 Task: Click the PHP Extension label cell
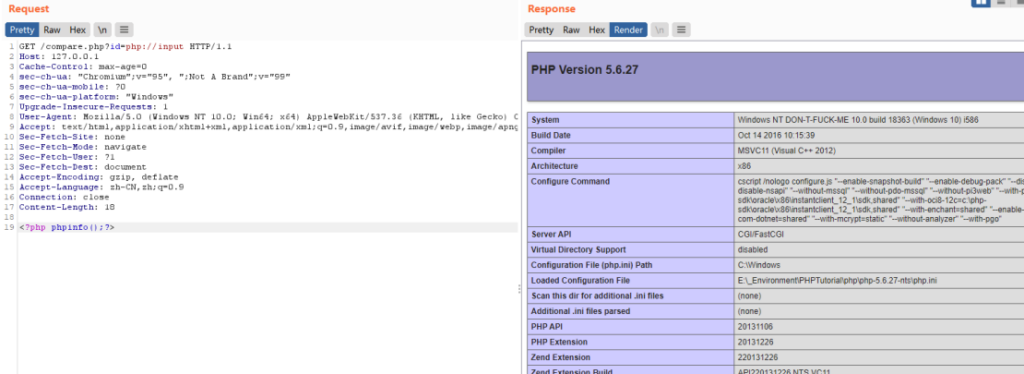pyautogui.click(x=631, y=342)
